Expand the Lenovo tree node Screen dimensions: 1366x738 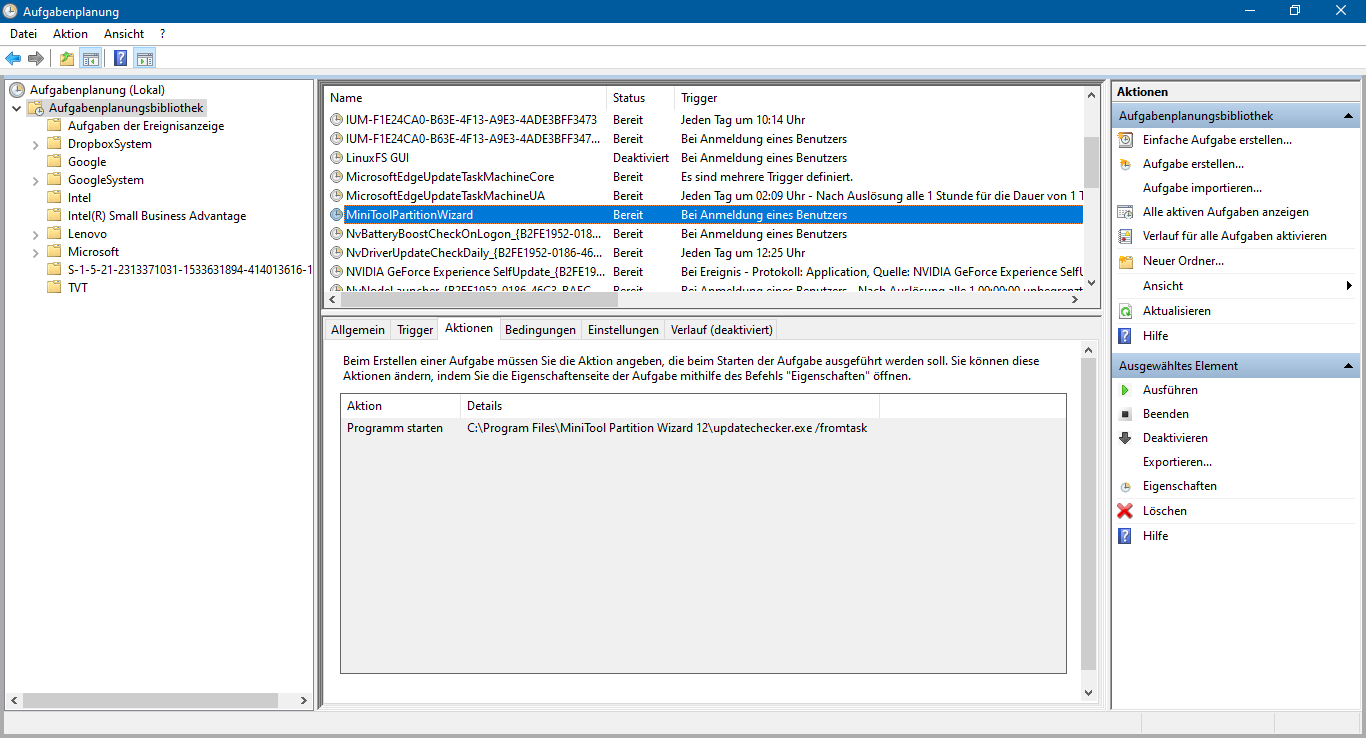coord(36,234)
